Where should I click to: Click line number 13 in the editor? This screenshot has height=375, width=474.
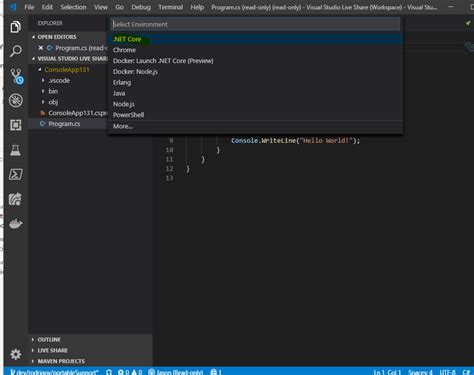pyautogui.click(x=169, y=178)
